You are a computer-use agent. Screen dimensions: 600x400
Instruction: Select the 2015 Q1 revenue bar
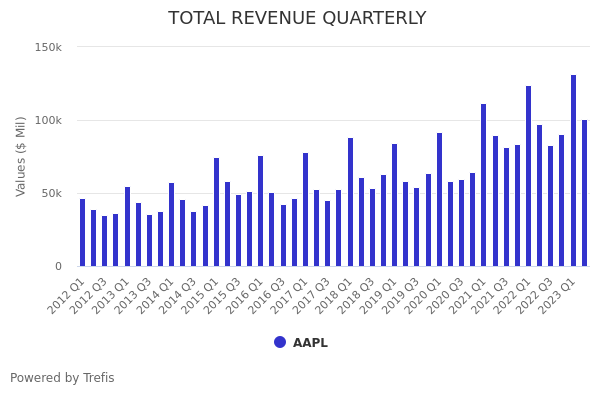point(216,212)
